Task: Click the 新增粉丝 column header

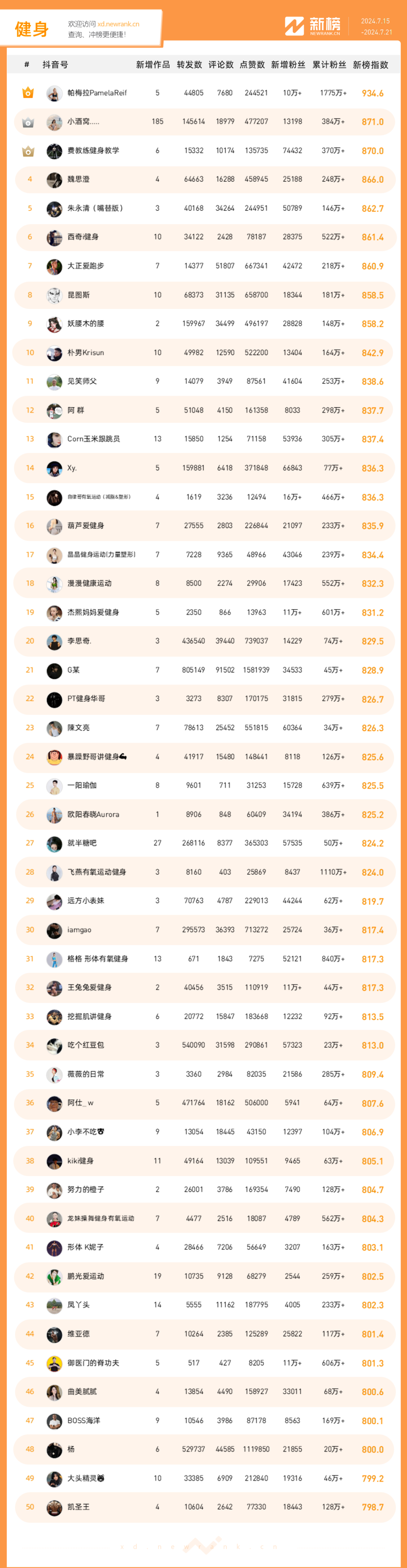Action: tap(288, 65)
